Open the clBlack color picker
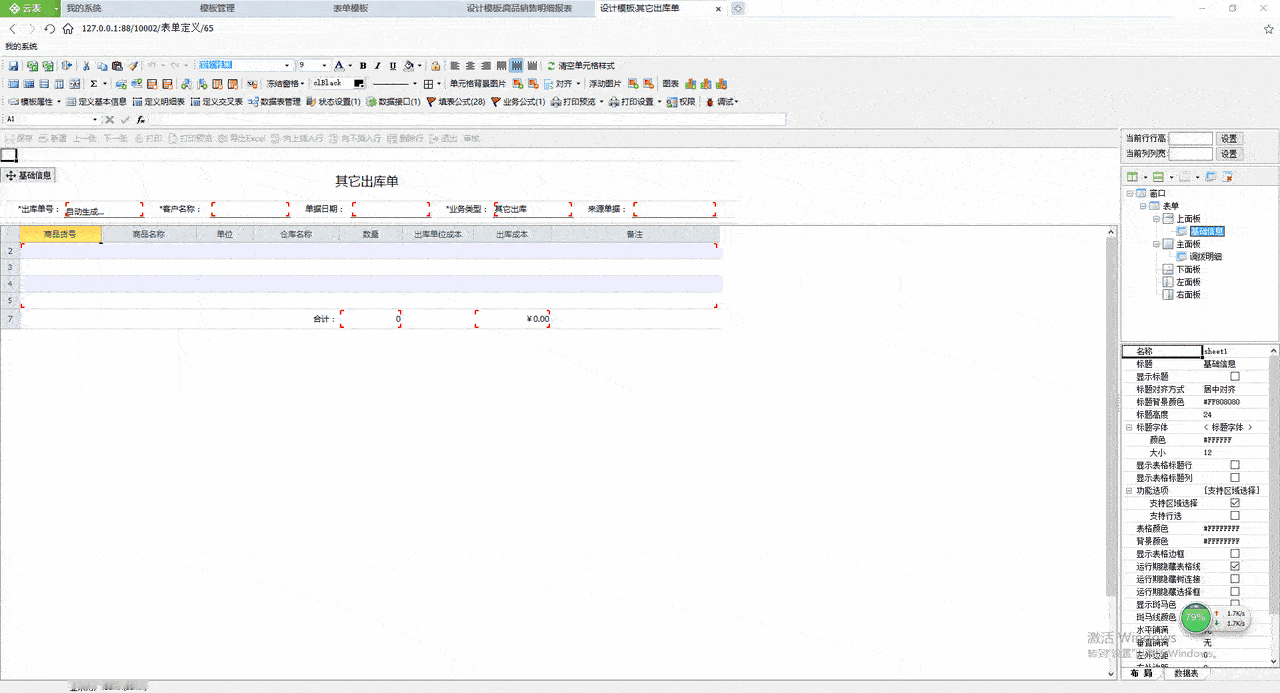 coord(339,84)
